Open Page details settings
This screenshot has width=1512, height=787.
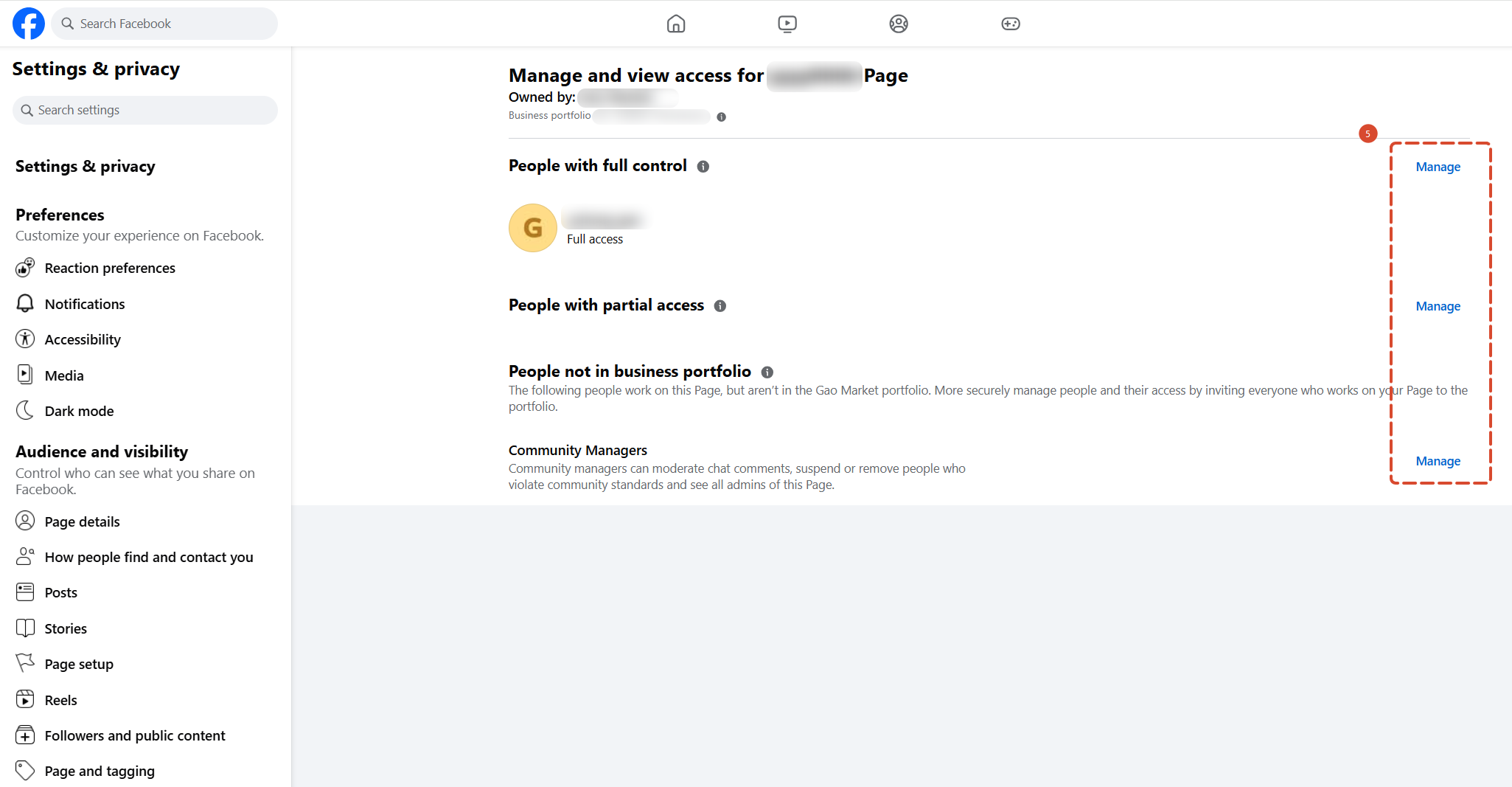tap(82, 522)
